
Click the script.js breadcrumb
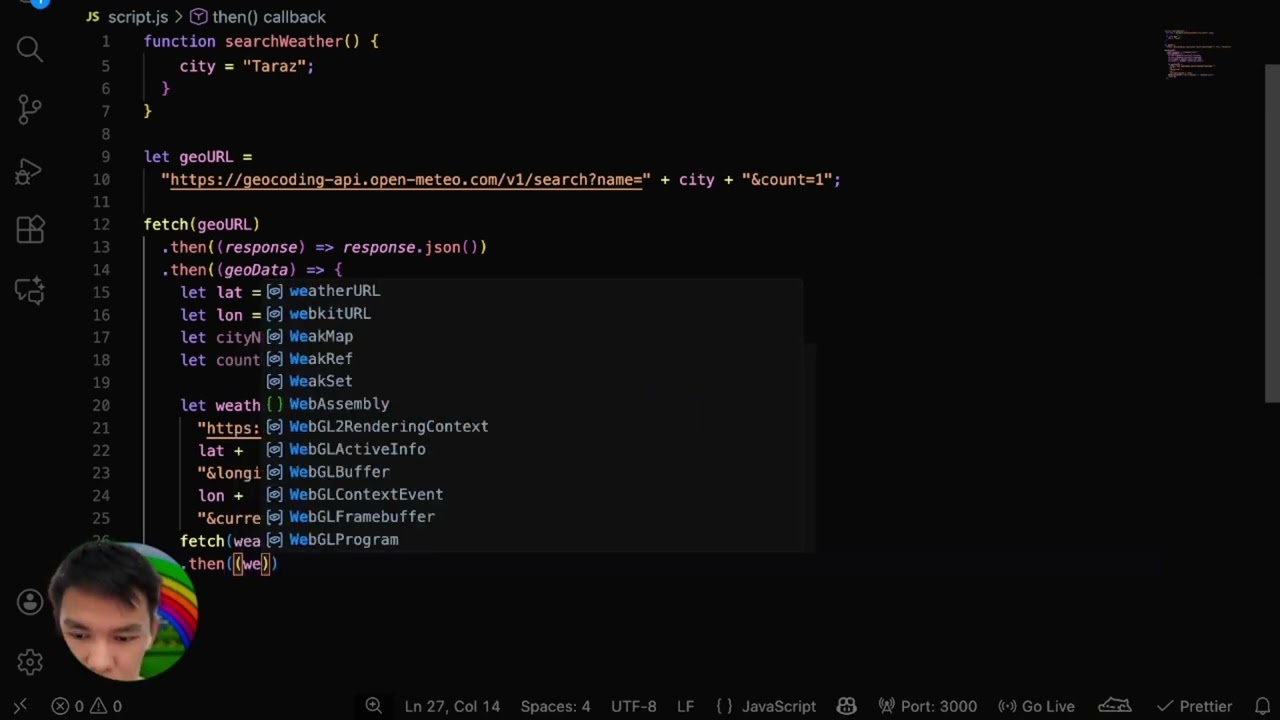coord(138,17)
